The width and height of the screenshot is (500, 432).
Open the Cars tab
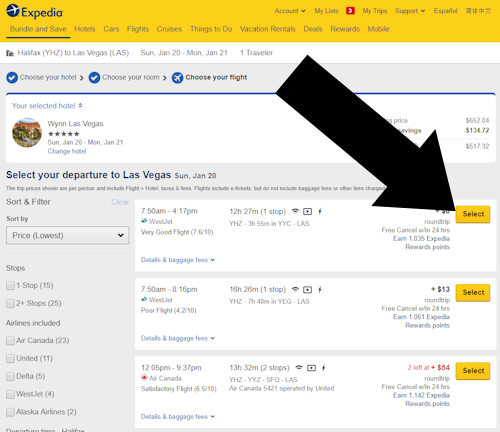[111, 29]
